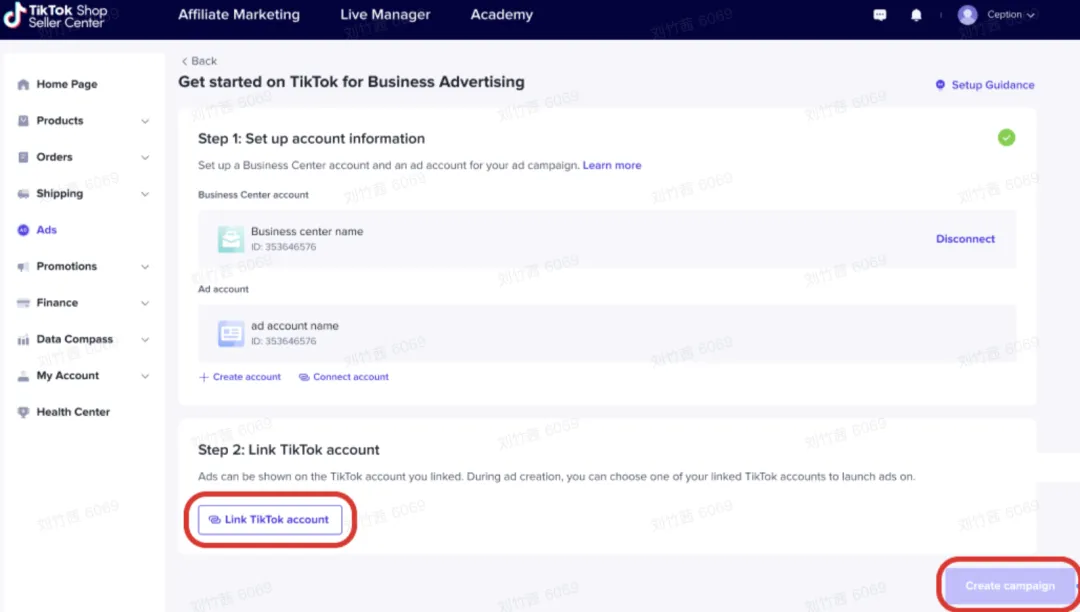
Task: Click the Link TikTok account button
Action: (x=270, y=520)
